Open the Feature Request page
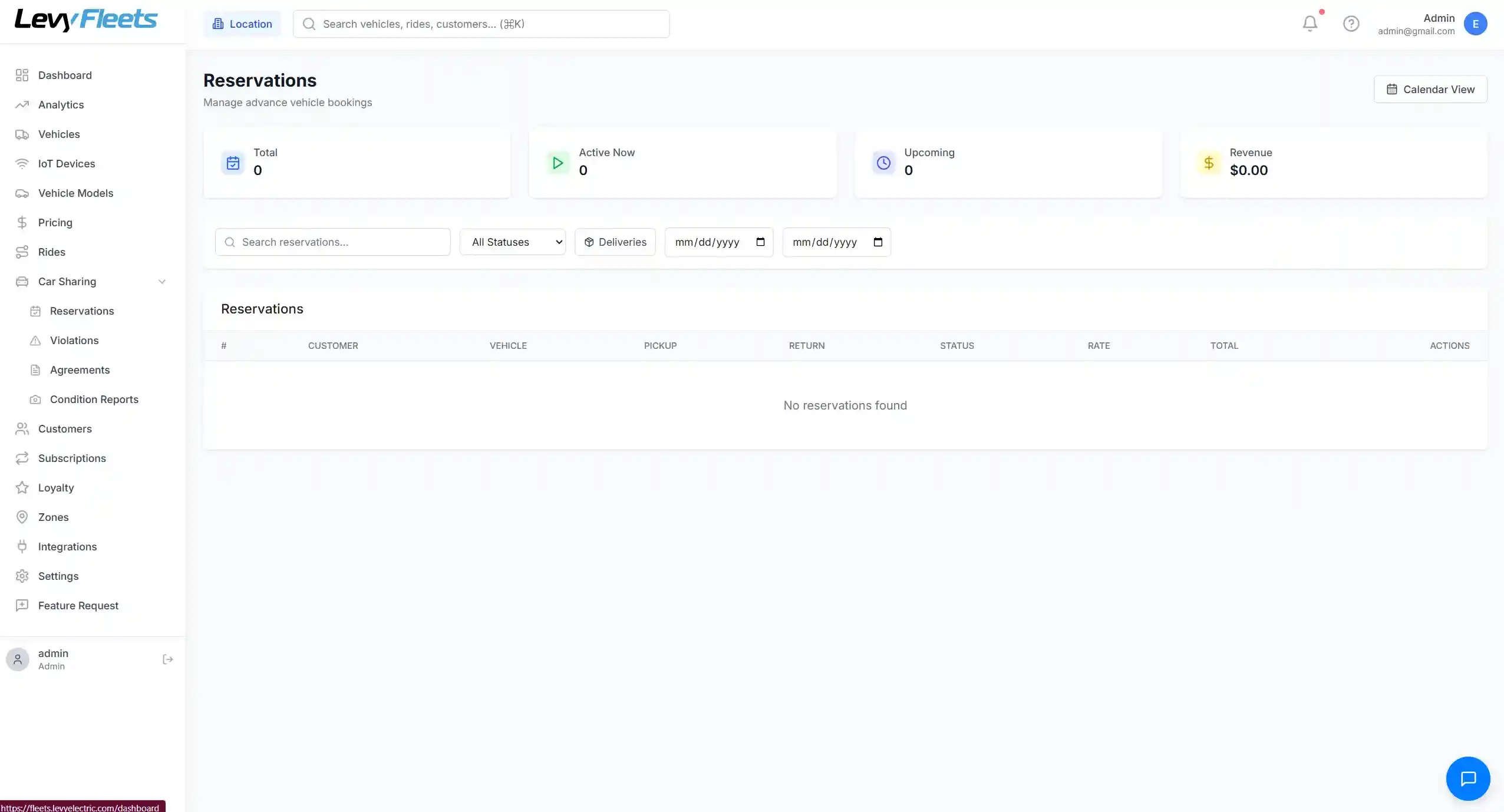 pos(78,605)
